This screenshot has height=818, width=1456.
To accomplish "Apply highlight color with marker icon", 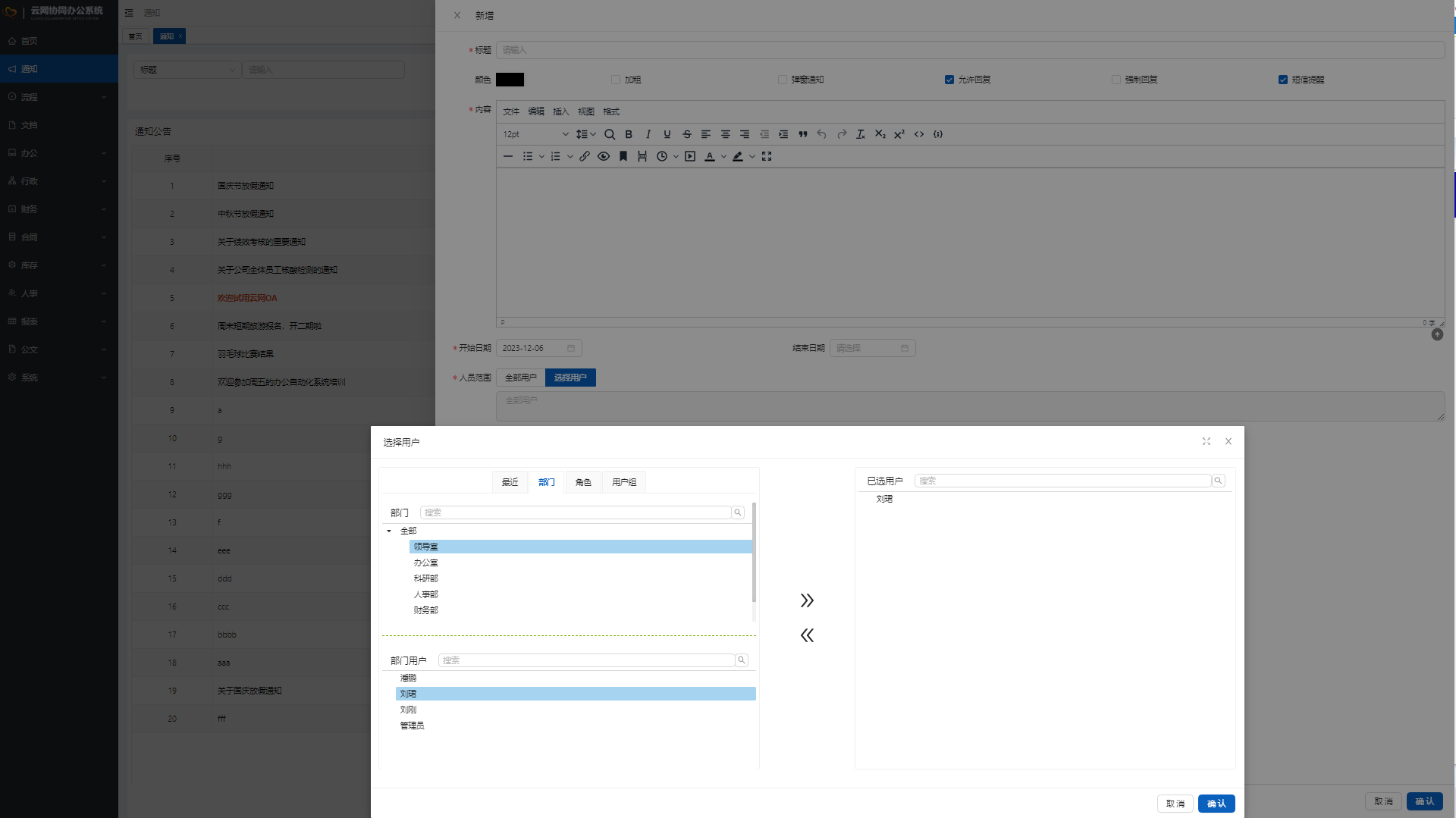I will 738,157.
